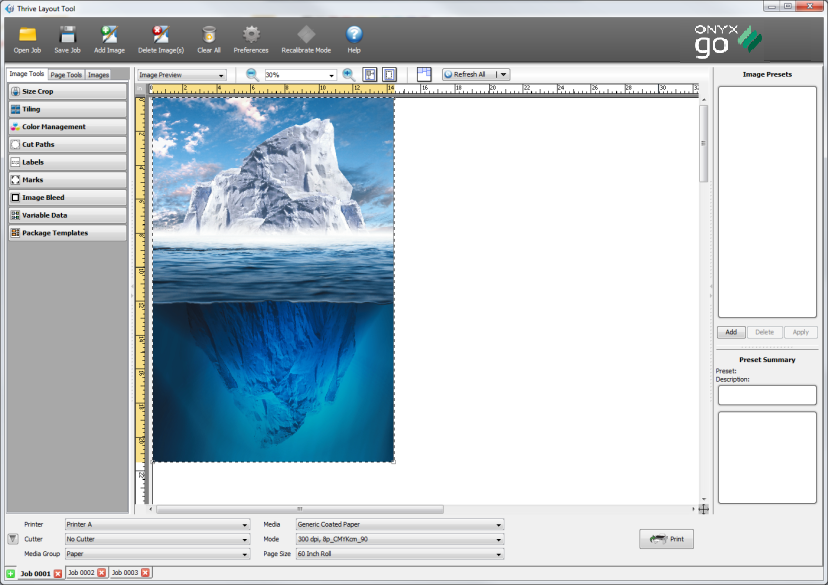Expand the Refresh All dropdown arrow
This screenshot has width=828, height=585.
coord(504,73)
